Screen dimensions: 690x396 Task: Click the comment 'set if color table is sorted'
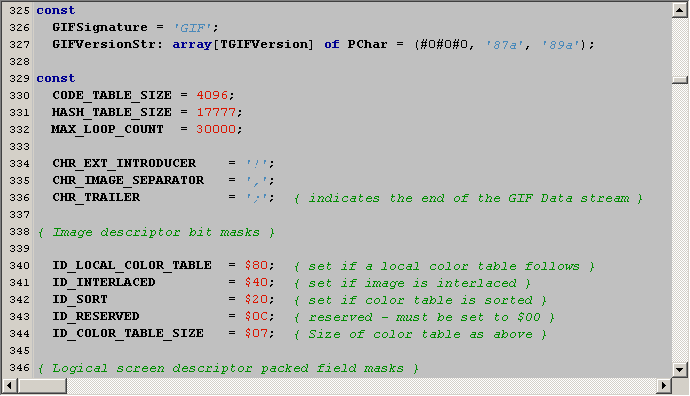(420, 301)
